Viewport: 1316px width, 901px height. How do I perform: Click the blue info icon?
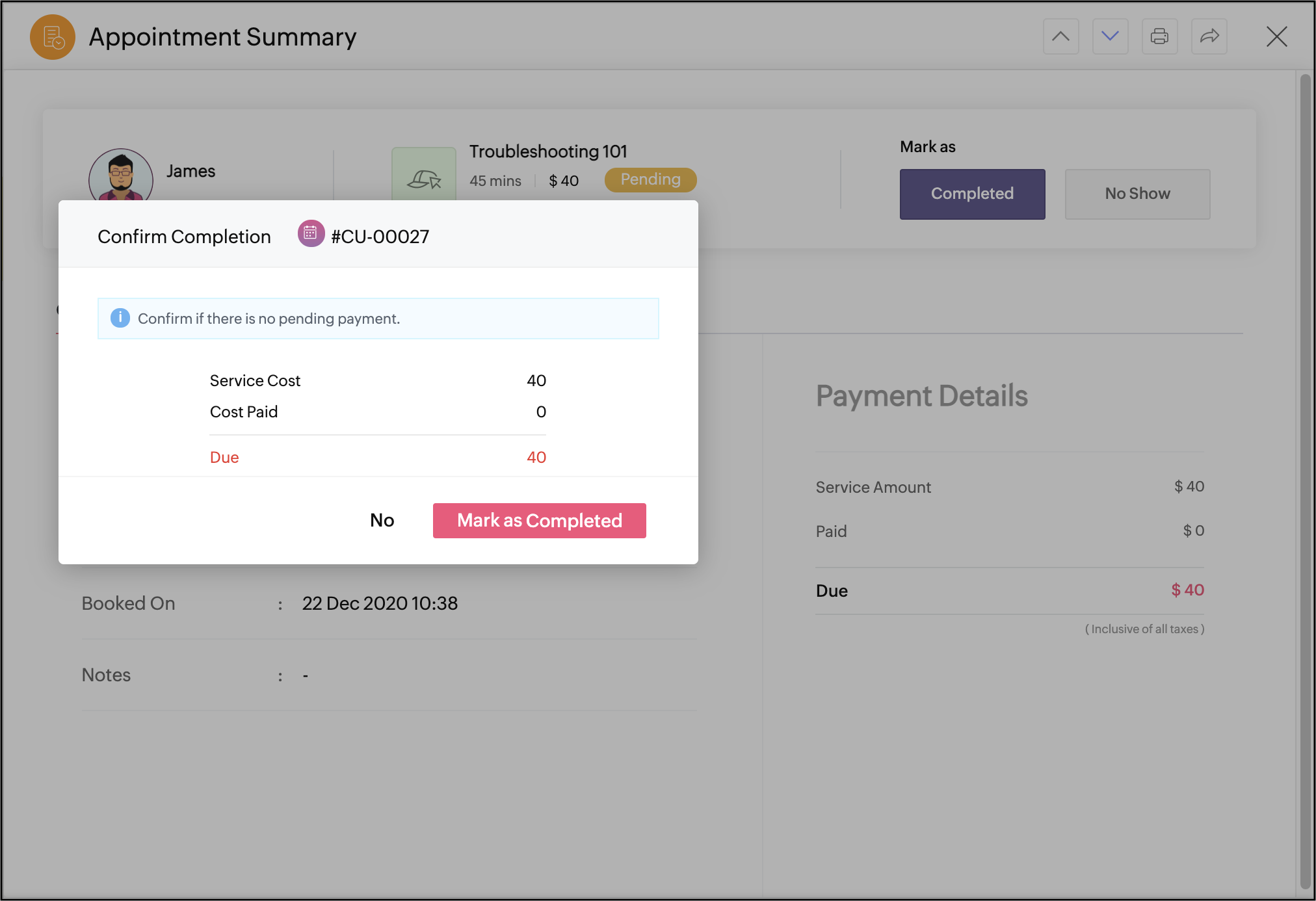click(120, 318)
